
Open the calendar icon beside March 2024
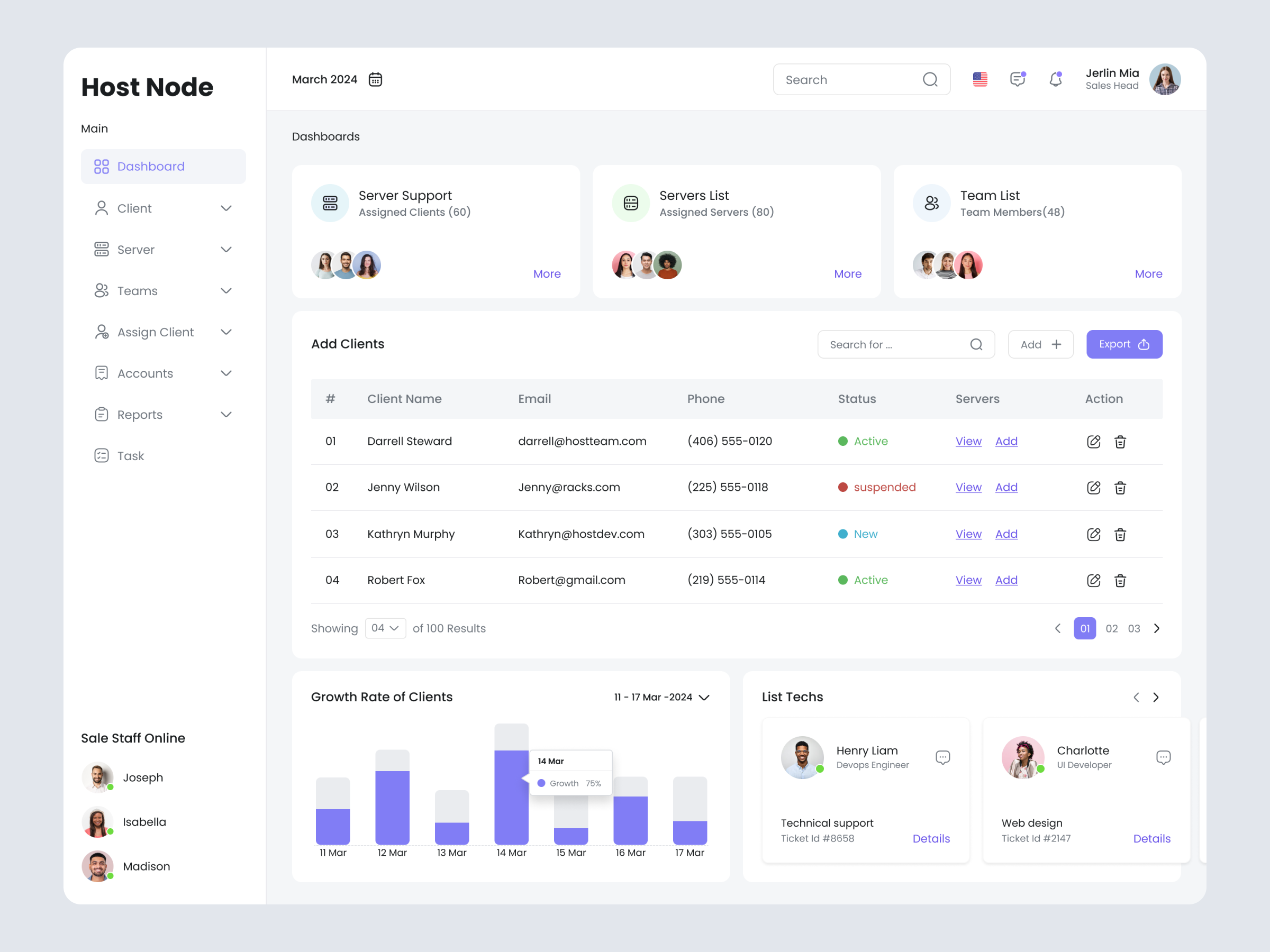click(x=375, y=79)
